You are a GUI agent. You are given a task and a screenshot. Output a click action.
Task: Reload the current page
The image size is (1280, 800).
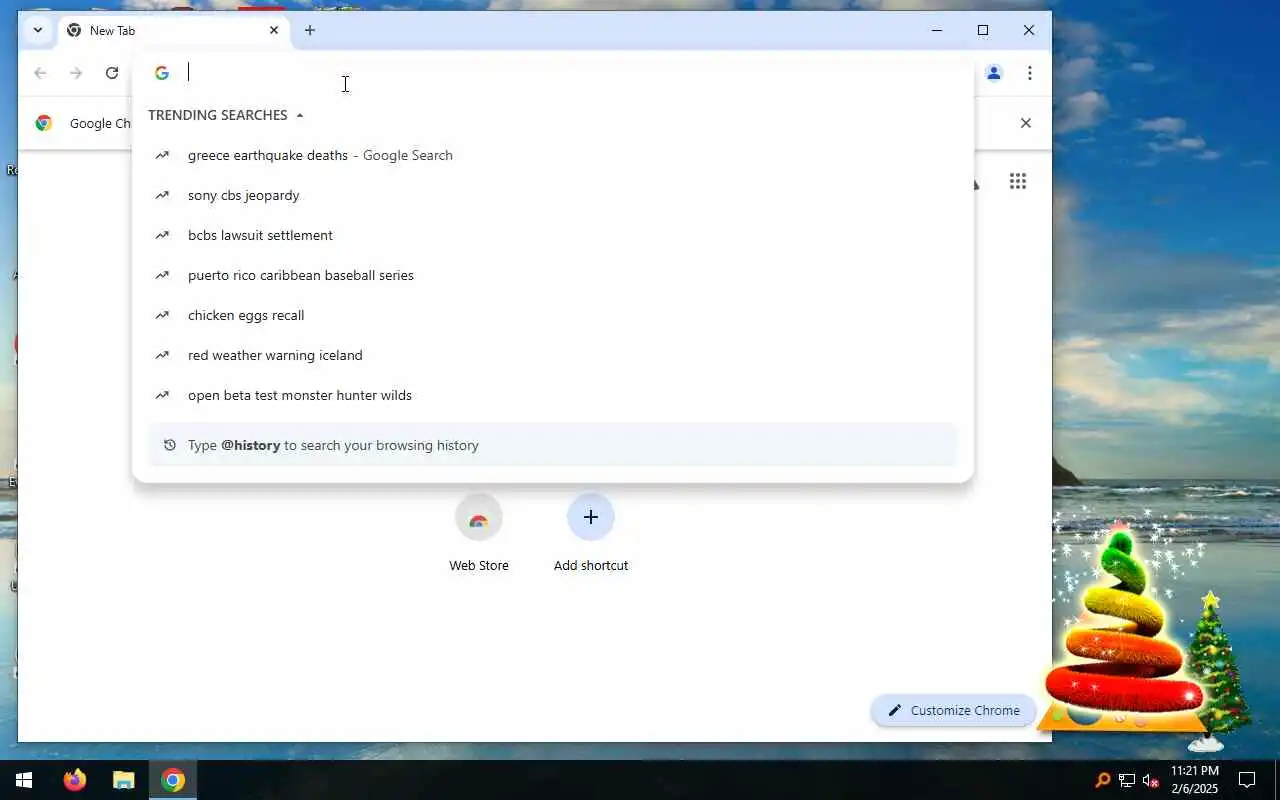point(112,73)
